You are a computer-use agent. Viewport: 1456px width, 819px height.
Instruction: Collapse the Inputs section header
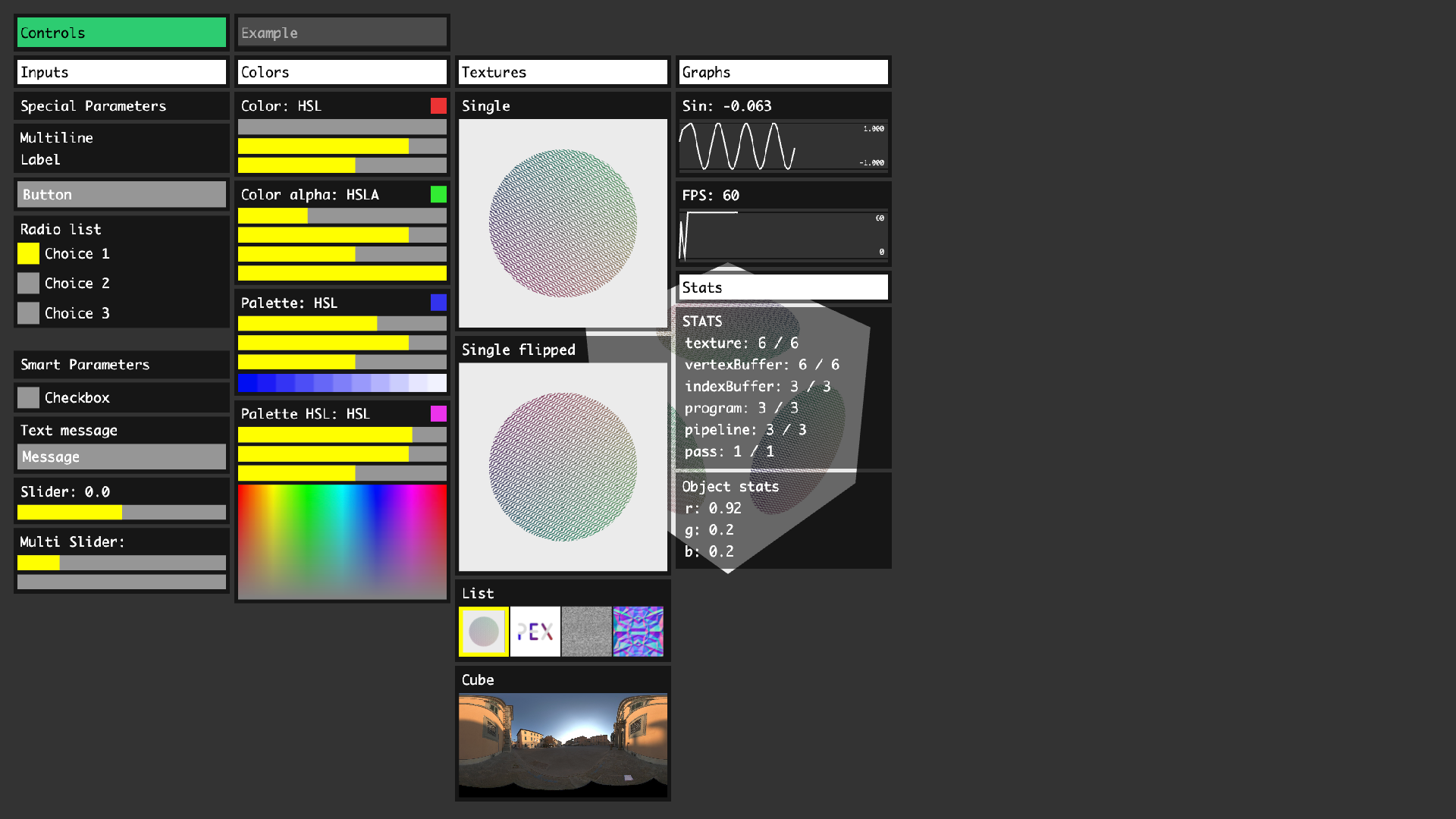(121, 72)
